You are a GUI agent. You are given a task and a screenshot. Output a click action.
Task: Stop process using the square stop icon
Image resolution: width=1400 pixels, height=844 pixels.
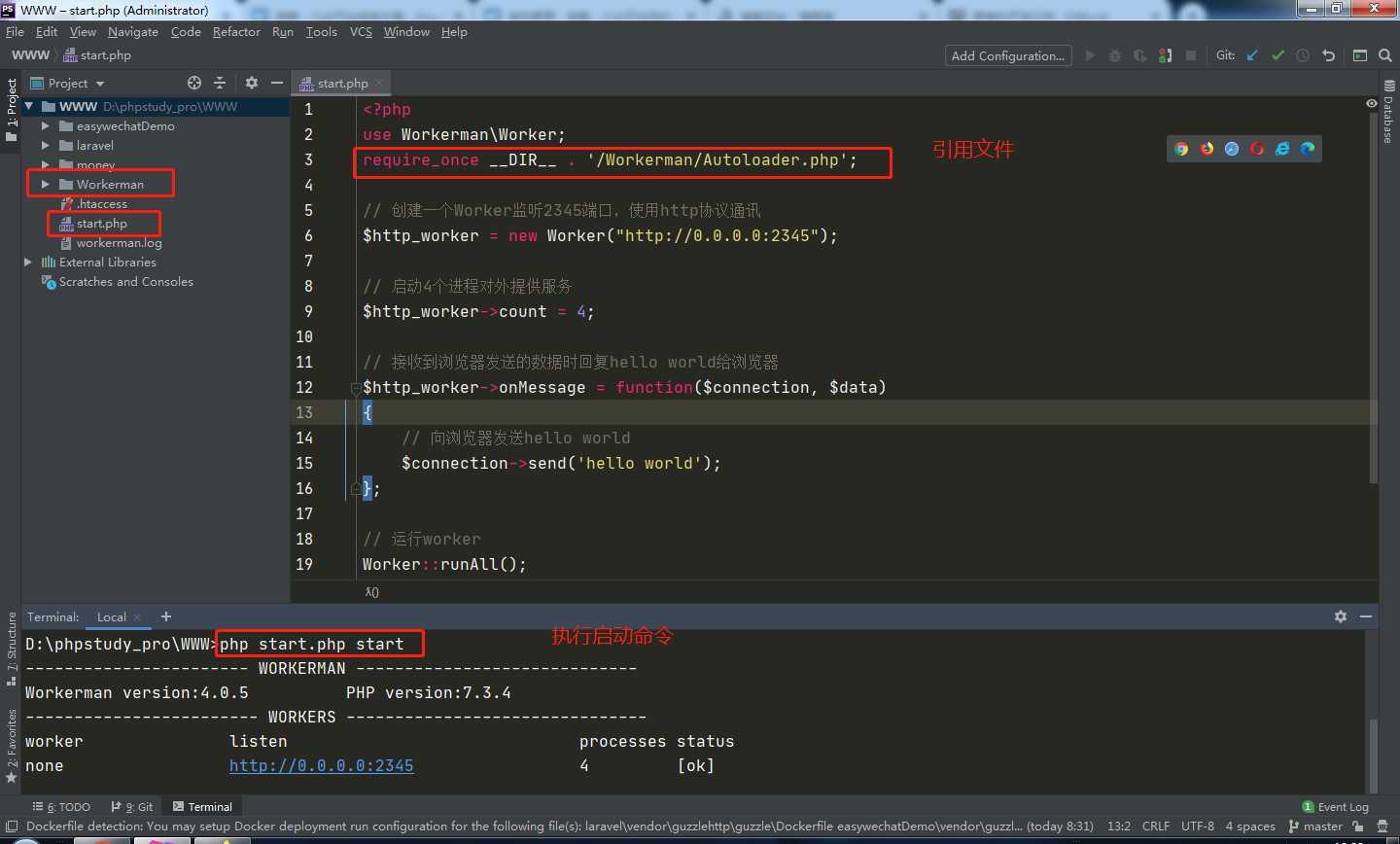[1191, 55]
